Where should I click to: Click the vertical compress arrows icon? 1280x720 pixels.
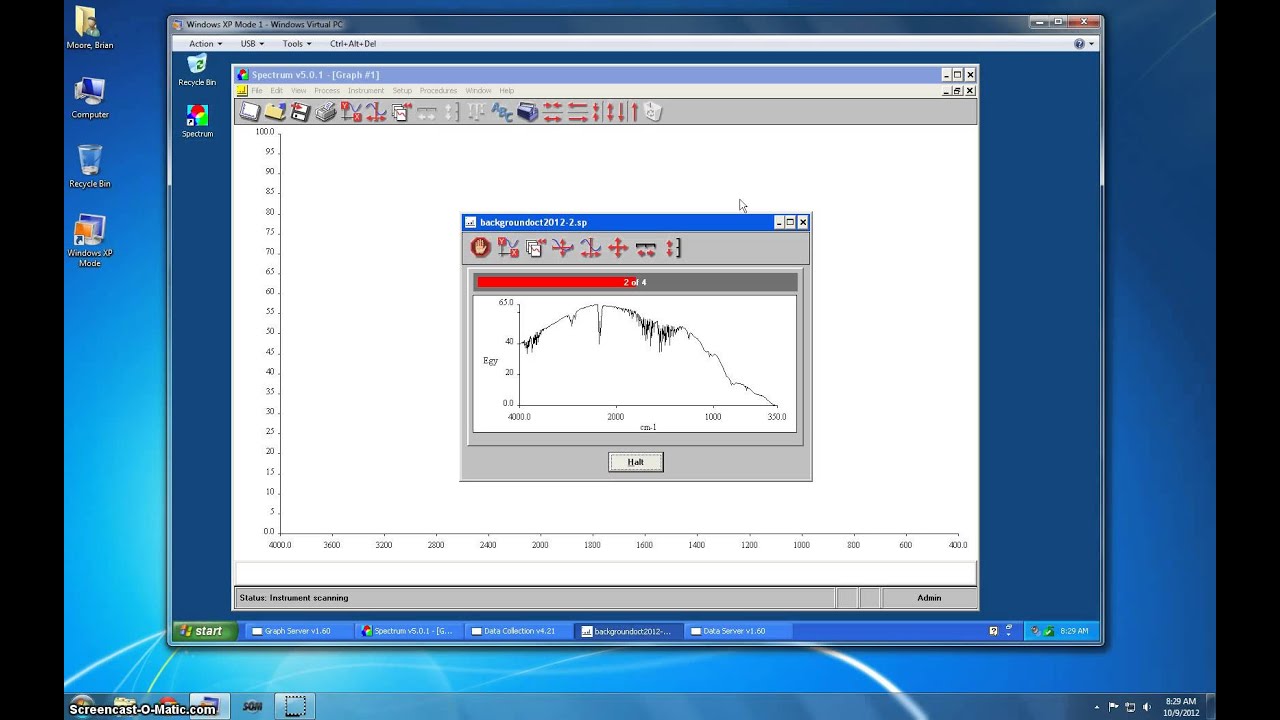click(597, 112)
